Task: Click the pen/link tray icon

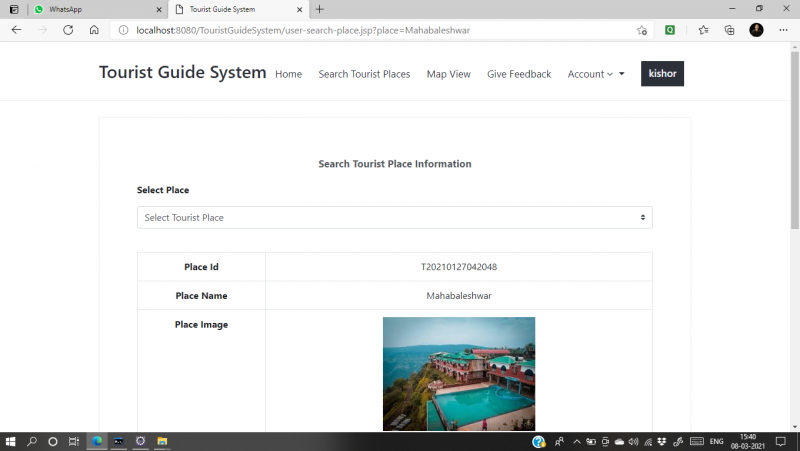Action: [x=678, y=442]
